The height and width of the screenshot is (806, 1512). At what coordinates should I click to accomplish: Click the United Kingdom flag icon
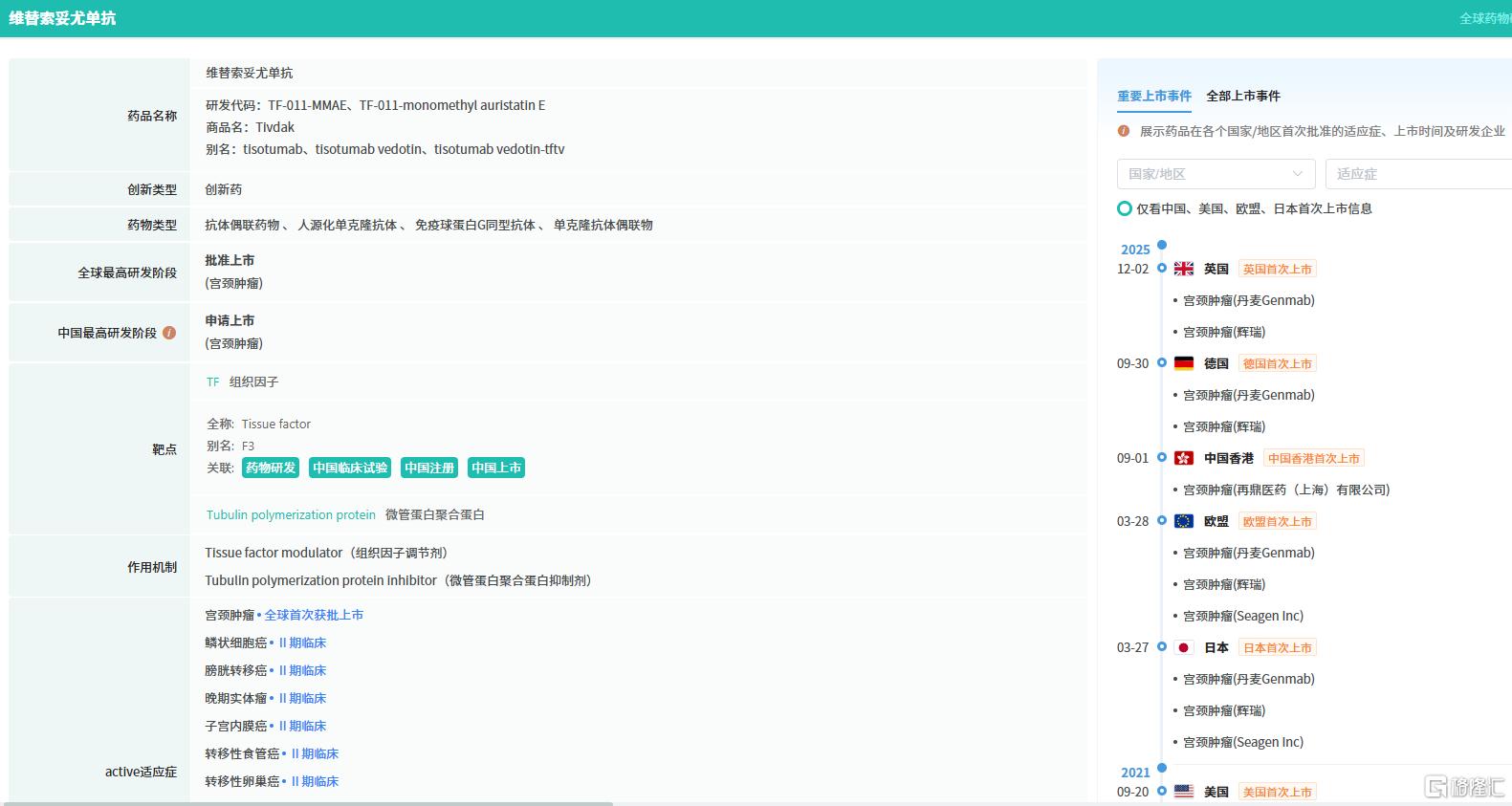1184,269
